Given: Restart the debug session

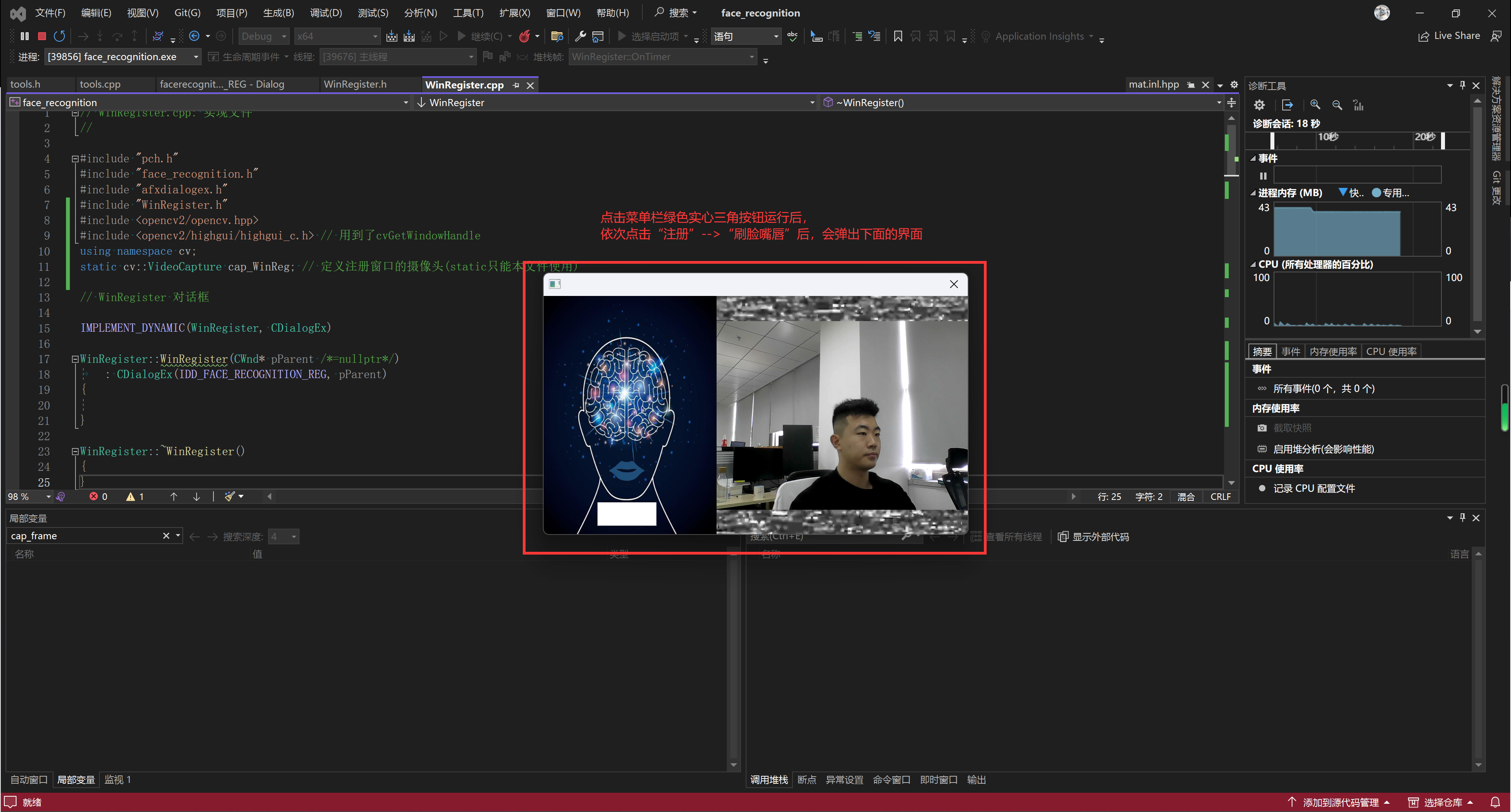Looking at the screenshot, I should pos(59,37).
